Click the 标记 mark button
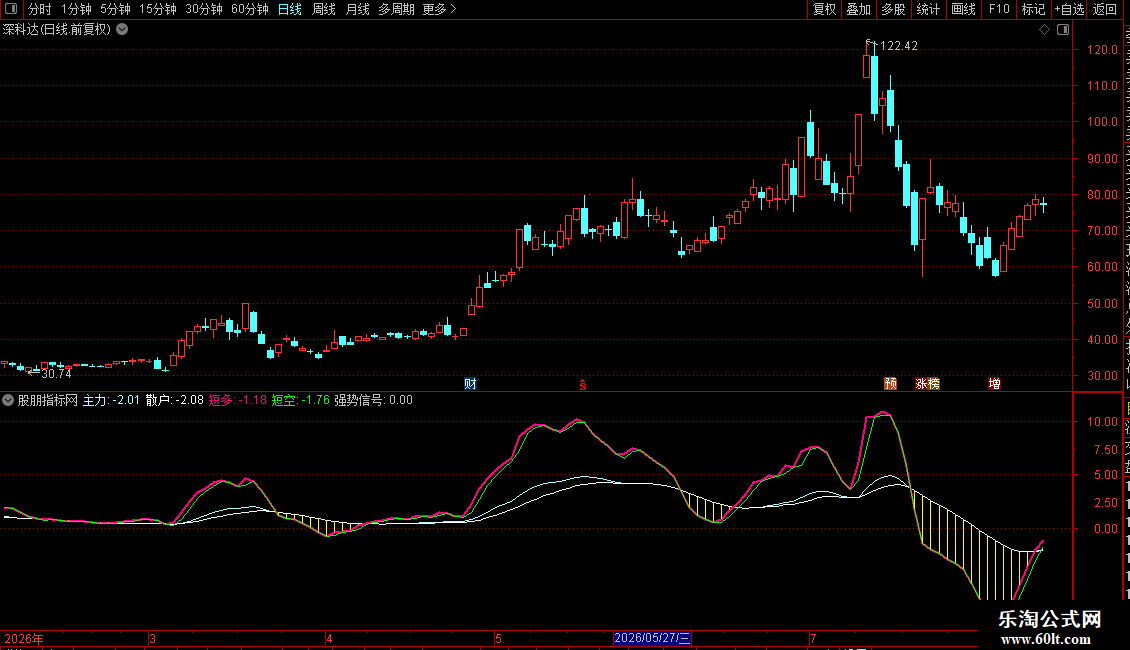This screenshot has width=1130, height=650. pyautogui.click(x=1033, y=9)
